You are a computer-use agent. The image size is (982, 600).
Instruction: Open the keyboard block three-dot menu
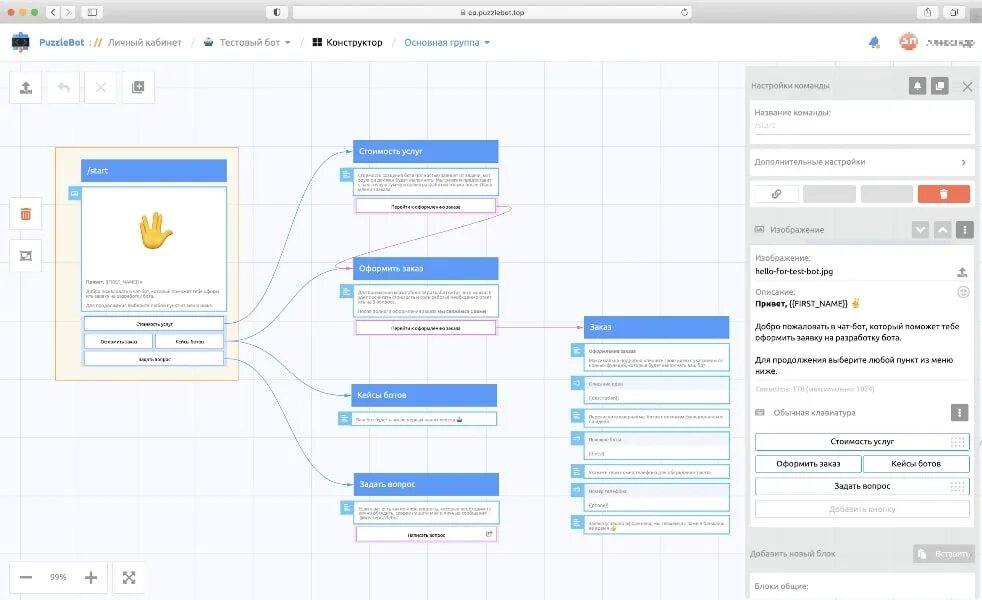(959, 412)
